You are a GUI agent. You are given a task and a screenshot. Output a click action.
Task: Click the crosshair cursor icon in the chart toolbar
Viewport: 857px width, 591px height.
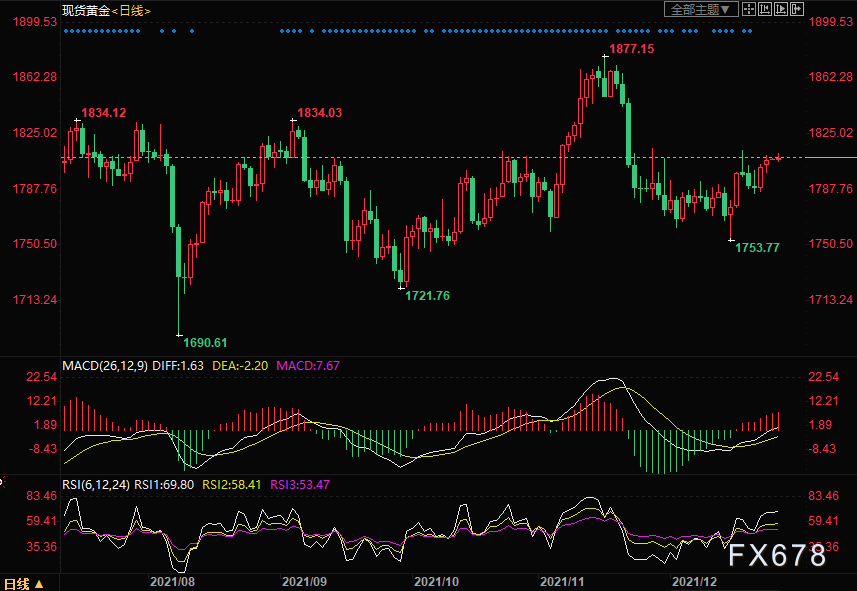click(748, 9)
